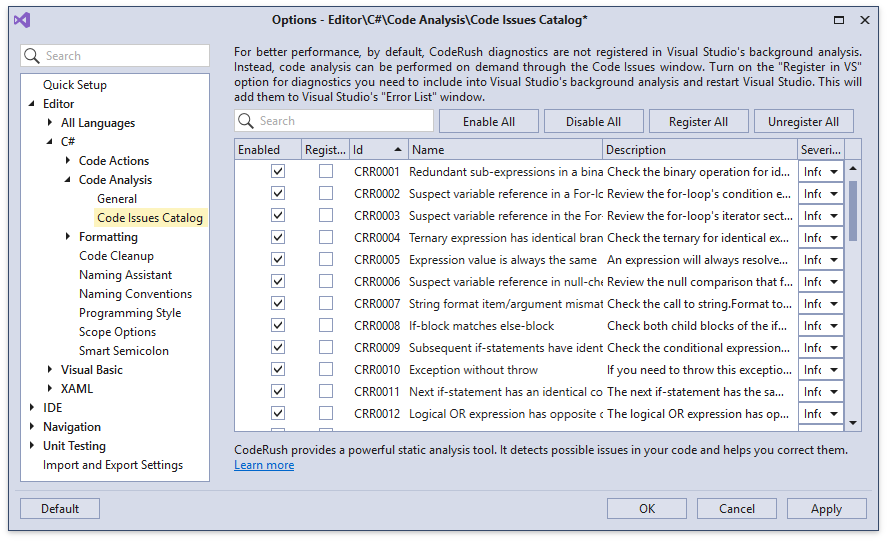The width and height of the screenshot is (887, 541).
Task: Collapse the Code Analysis tree node
Action: pos(68,180)
